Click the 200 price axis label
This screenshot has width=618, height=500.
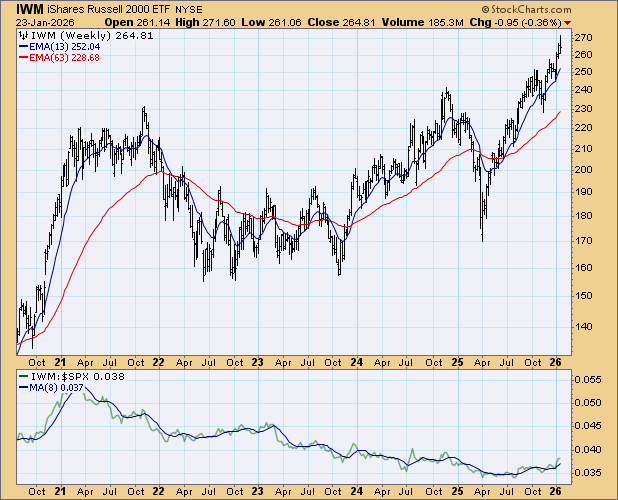[583, 170]
